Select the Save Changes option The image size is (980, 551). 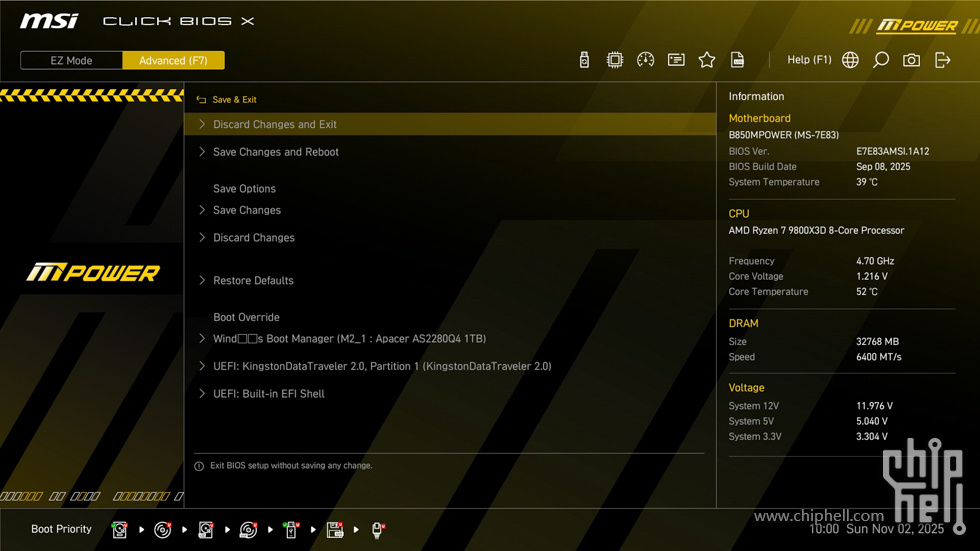pos(247,211)
